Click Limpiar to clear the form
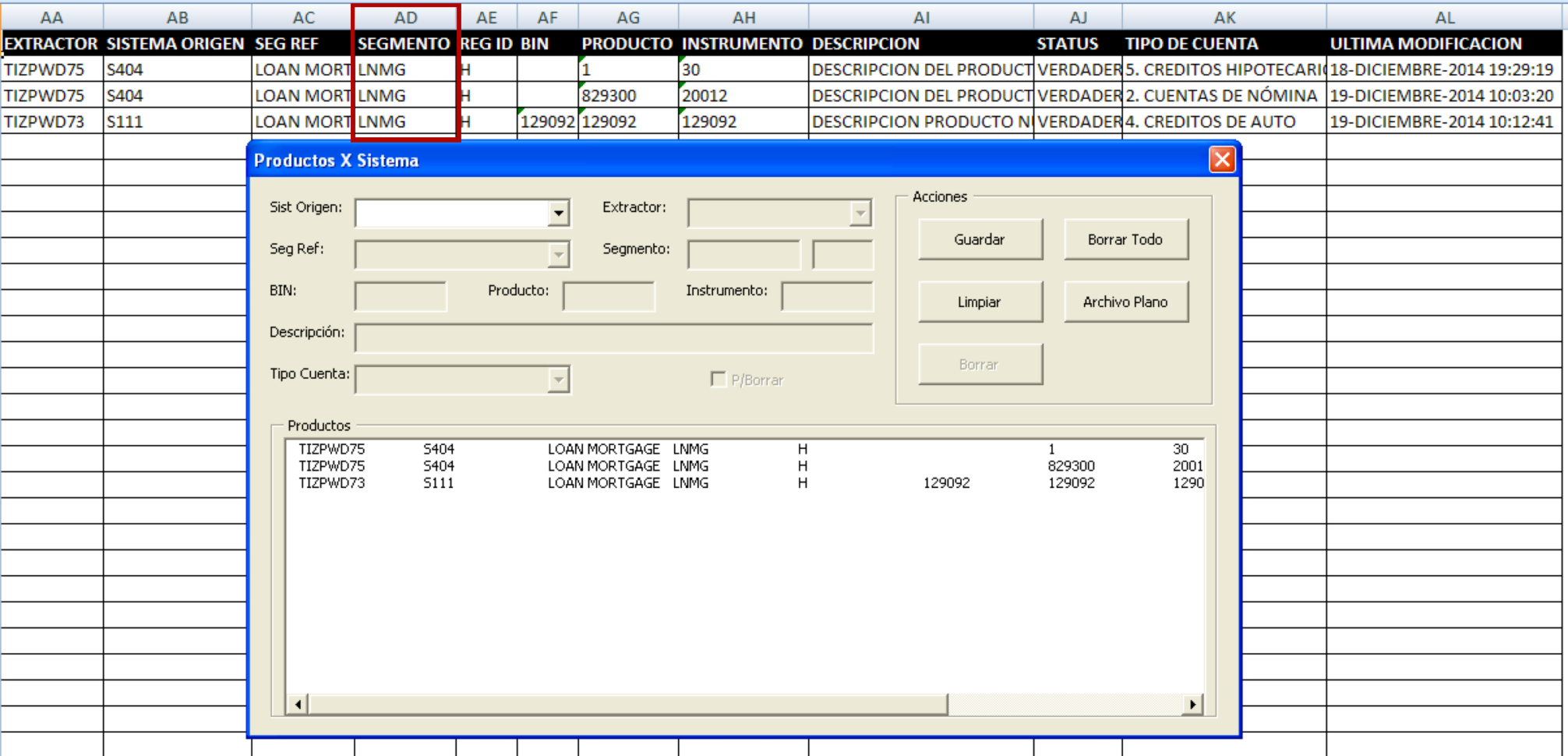This screenshot has width=1568, height=756. [980, 302]
